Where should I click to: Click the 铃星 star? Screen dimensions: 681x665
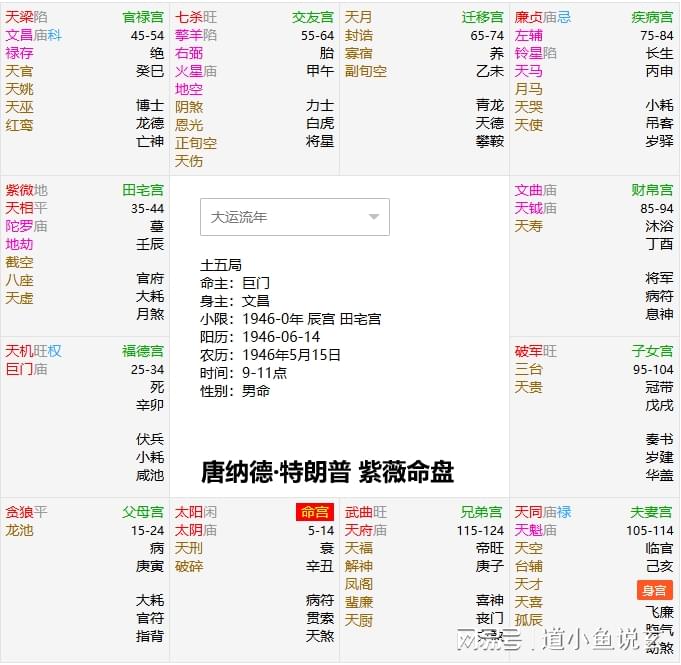(529, 53)
